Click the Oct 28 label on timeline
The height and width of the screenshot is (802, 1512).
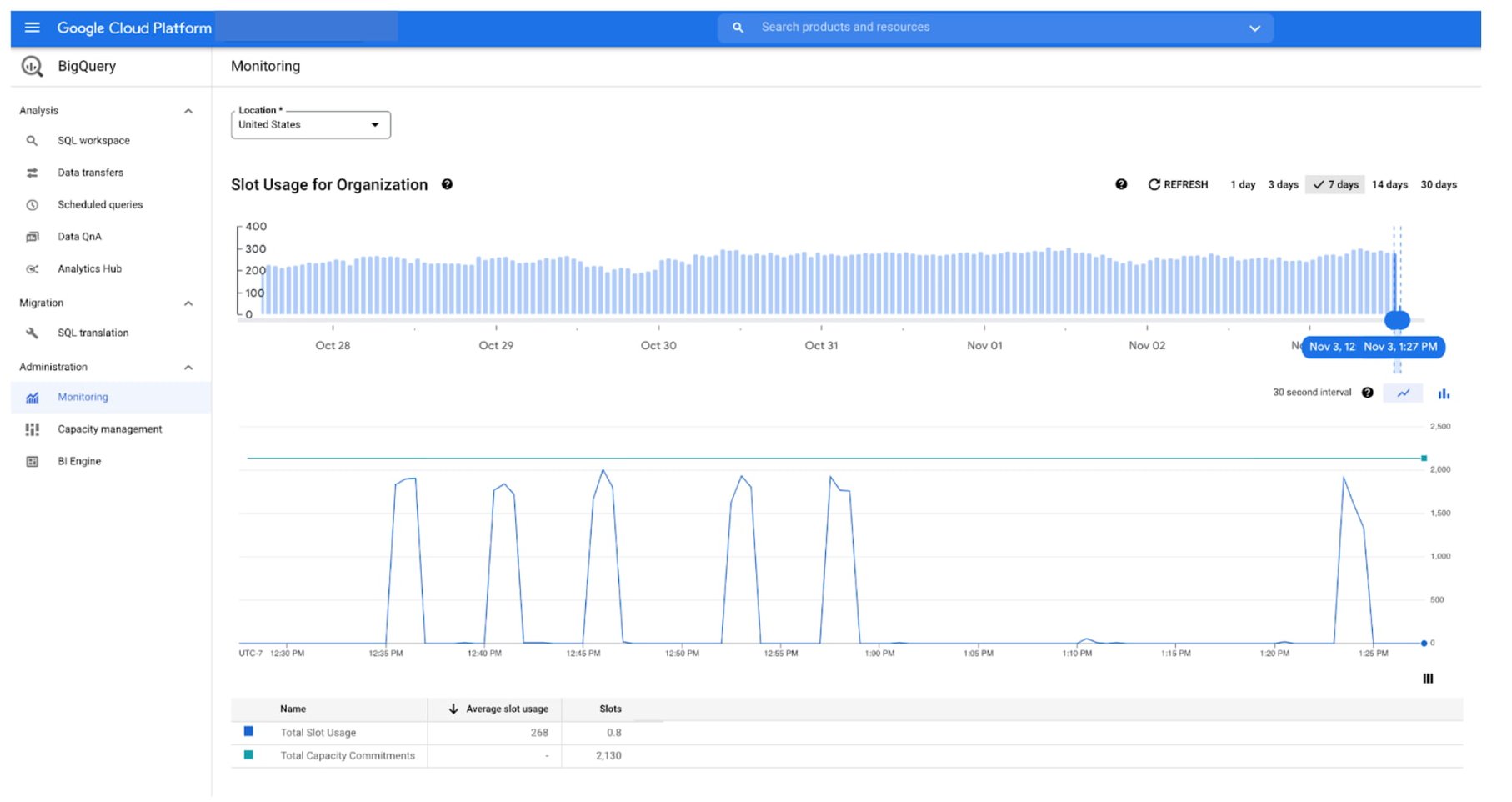point(333,346)
